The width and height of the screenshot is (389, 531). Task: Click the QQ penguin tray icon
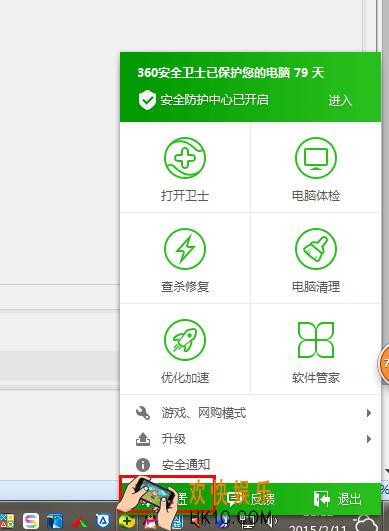150,522
